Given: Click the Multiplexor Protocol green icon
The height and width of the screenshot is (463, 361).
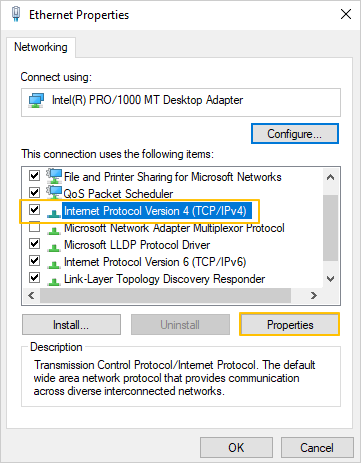Looking at the screenshot, I should click(54, 230).
